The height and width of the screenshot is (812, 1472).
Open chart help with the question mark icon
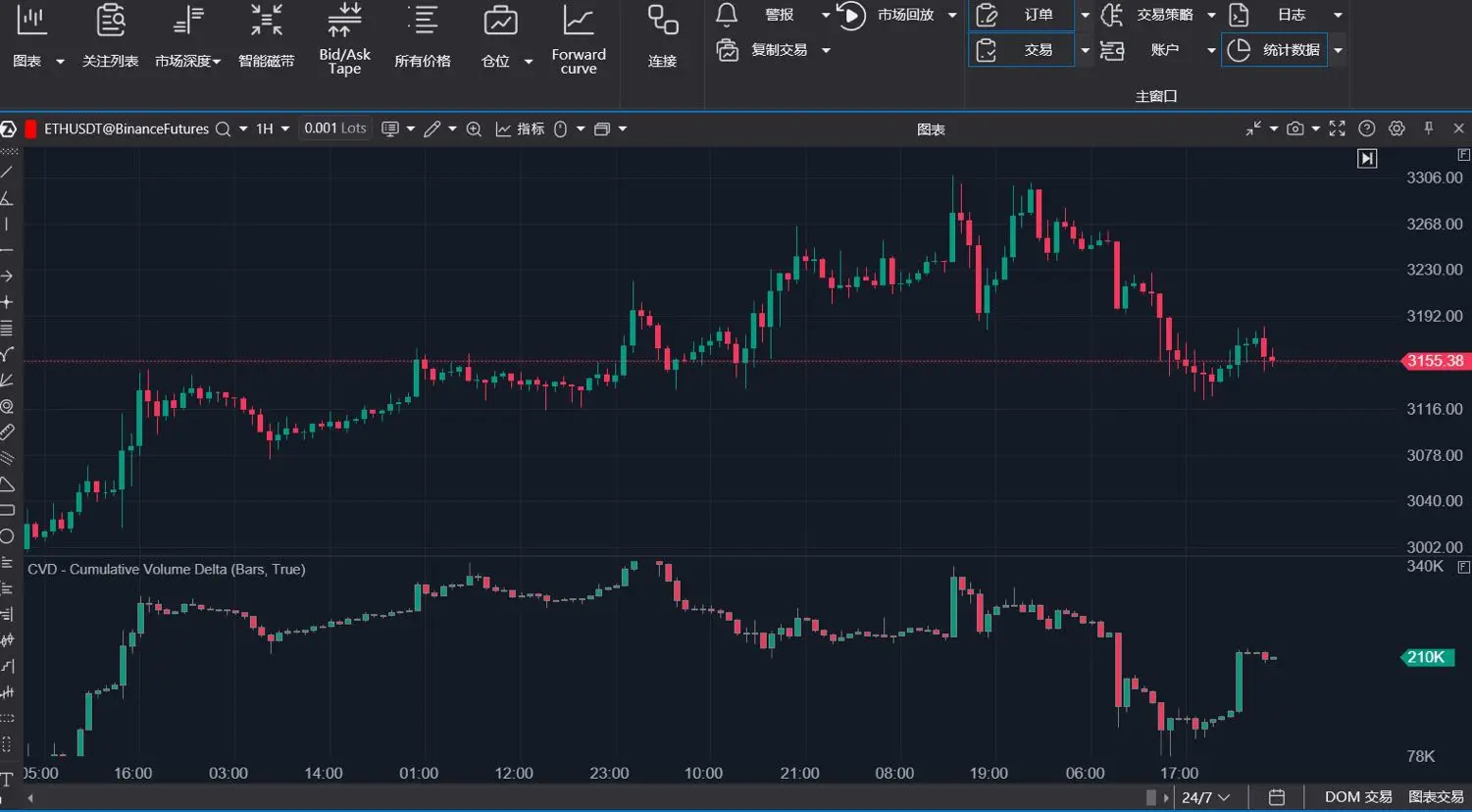pos(1367,128)
